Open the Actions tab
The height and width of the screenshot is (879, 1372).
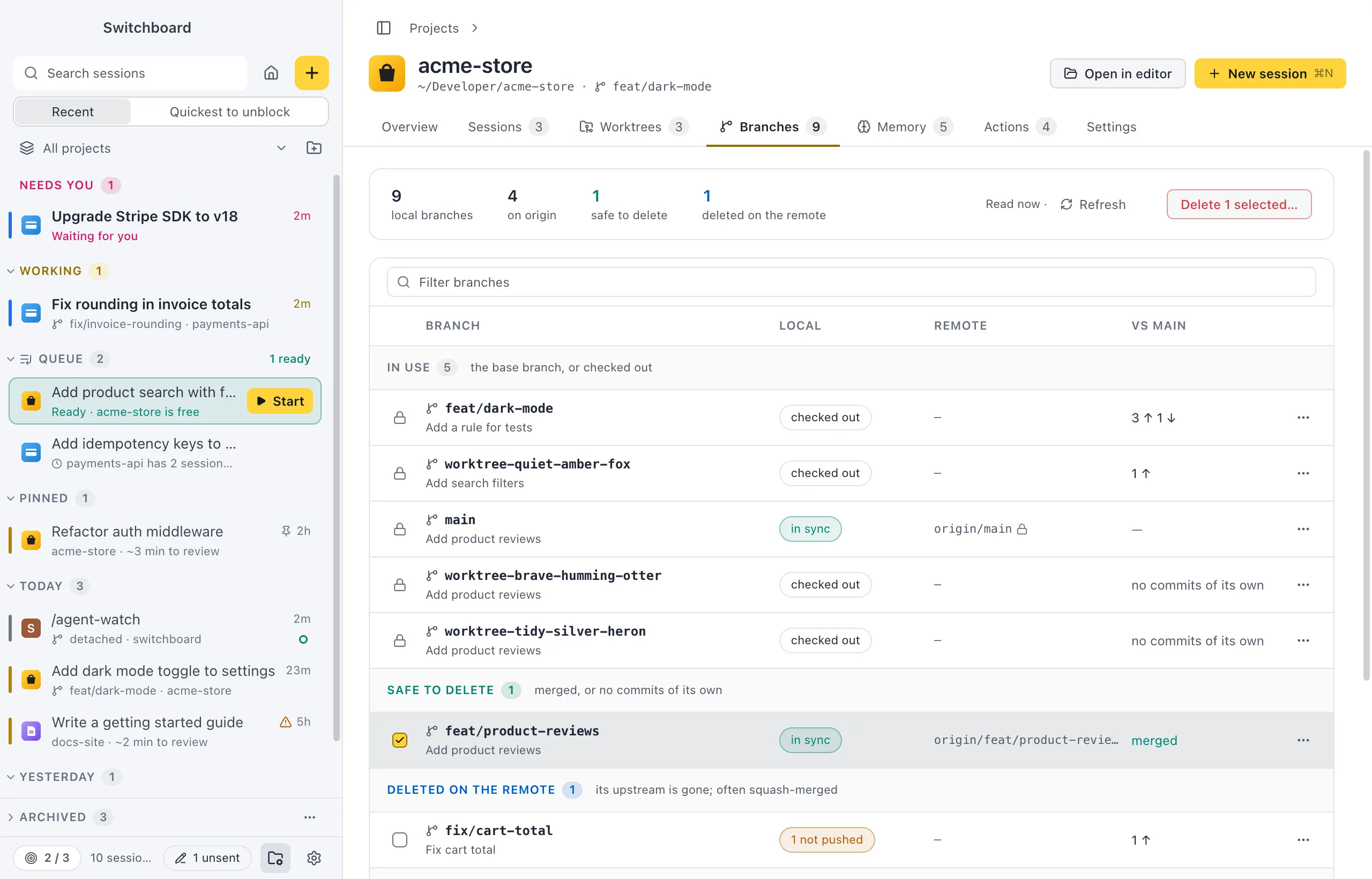(x=1020, y=126)
